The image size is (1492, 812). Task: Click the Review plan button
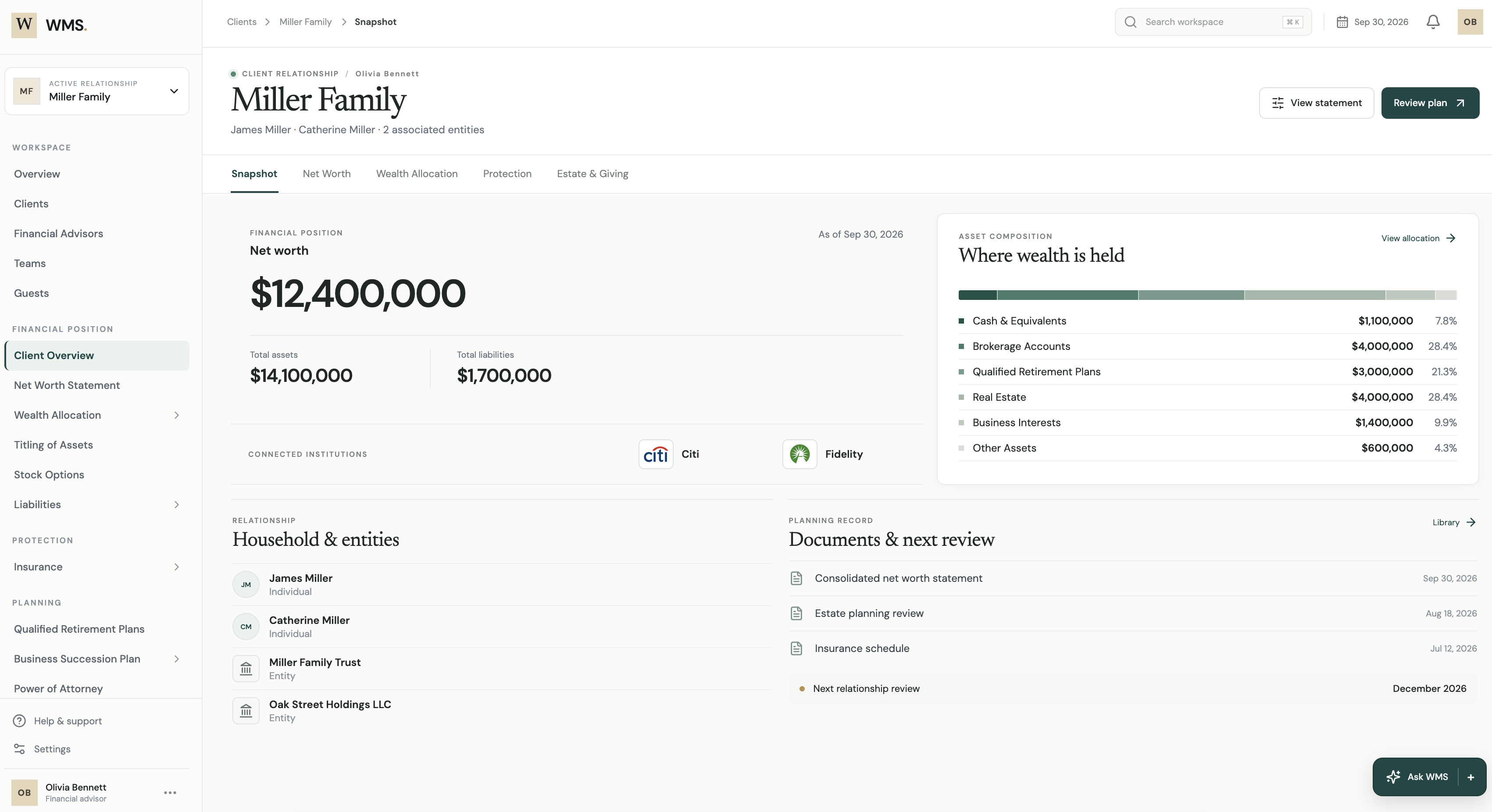click(1430, 103)
